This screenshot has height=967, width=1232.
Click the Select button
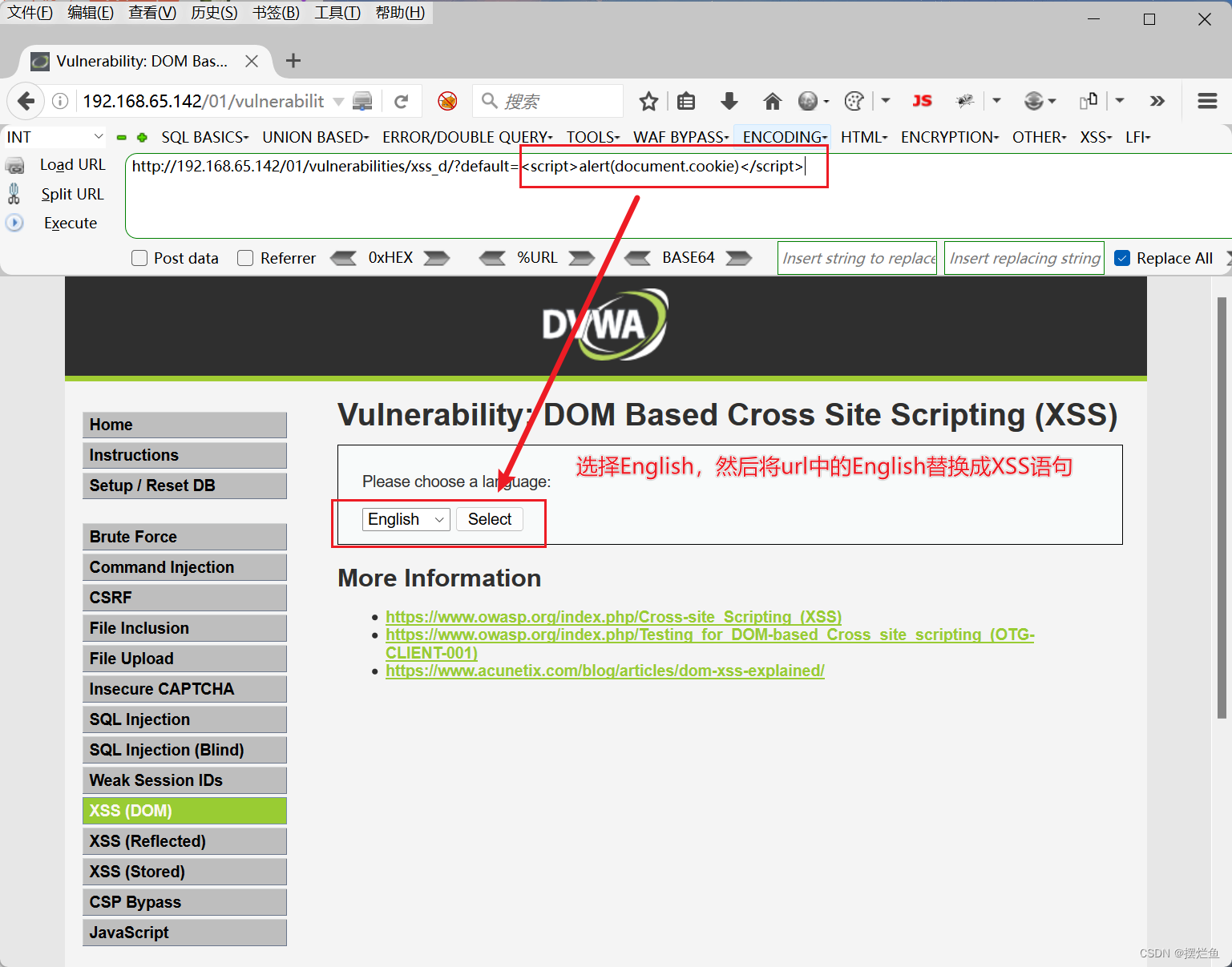490,519
